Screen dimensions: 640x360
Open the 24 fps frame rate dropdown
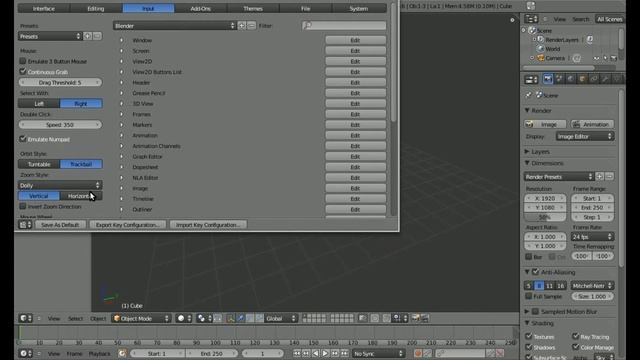[592, 237]
